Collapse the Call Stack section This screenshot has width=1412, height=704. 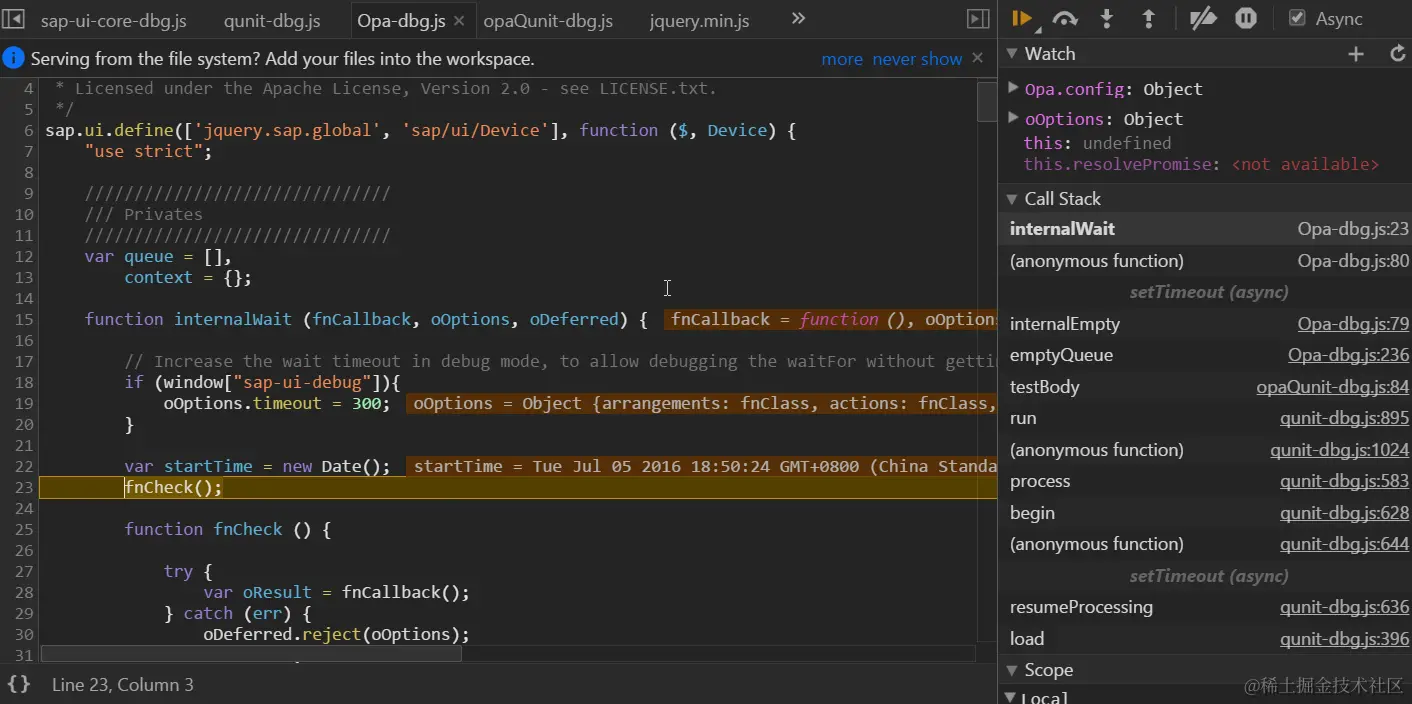pos(1012,199)
